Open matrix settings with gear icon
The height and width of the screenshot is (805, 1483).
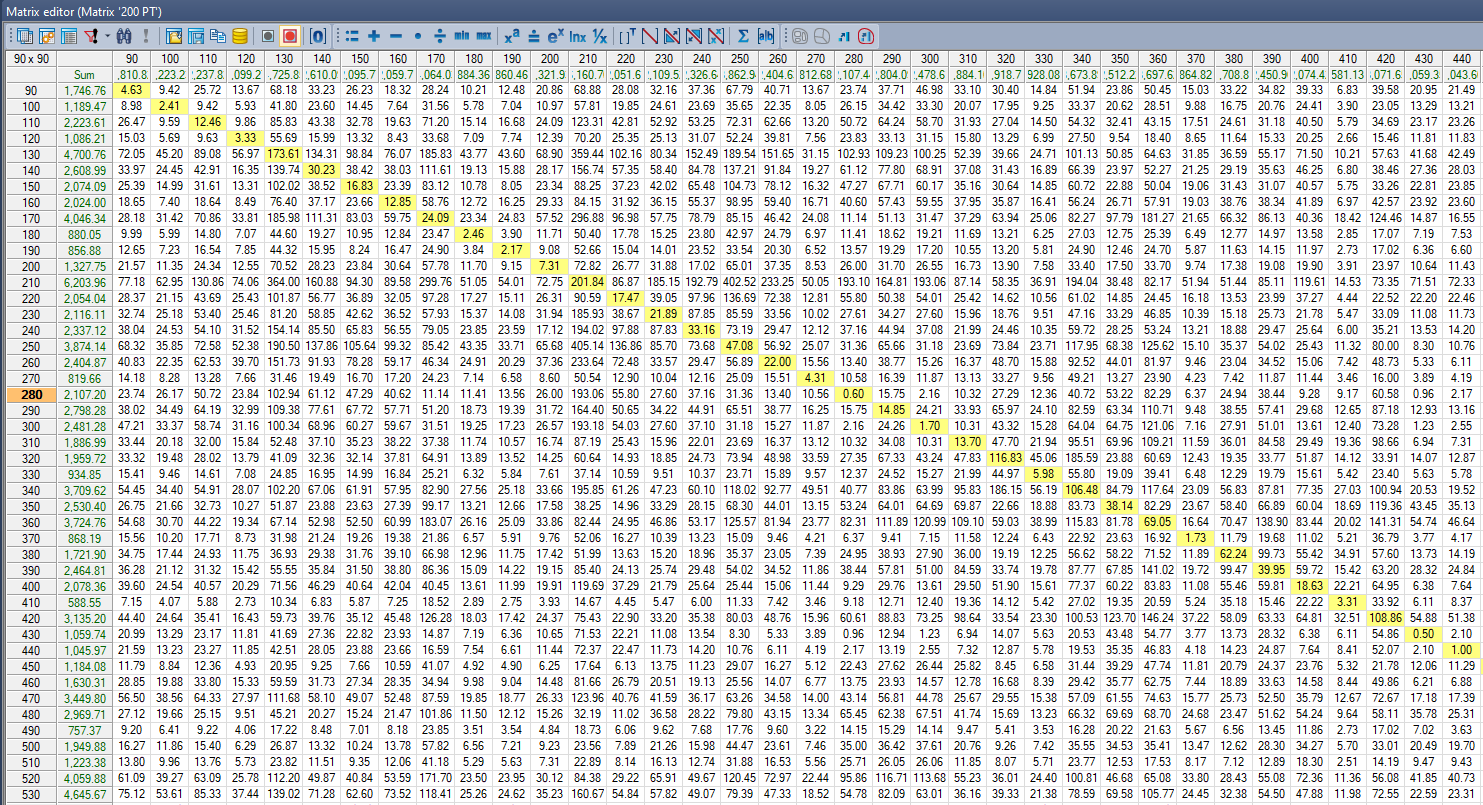[47, 36]
